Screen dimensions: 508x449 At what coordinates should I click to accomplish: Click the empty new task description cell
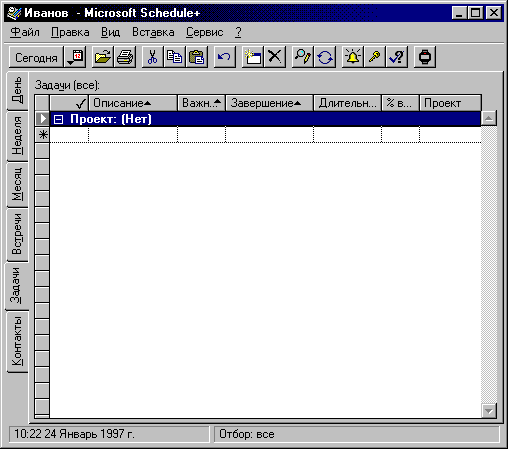coord(133,135)
